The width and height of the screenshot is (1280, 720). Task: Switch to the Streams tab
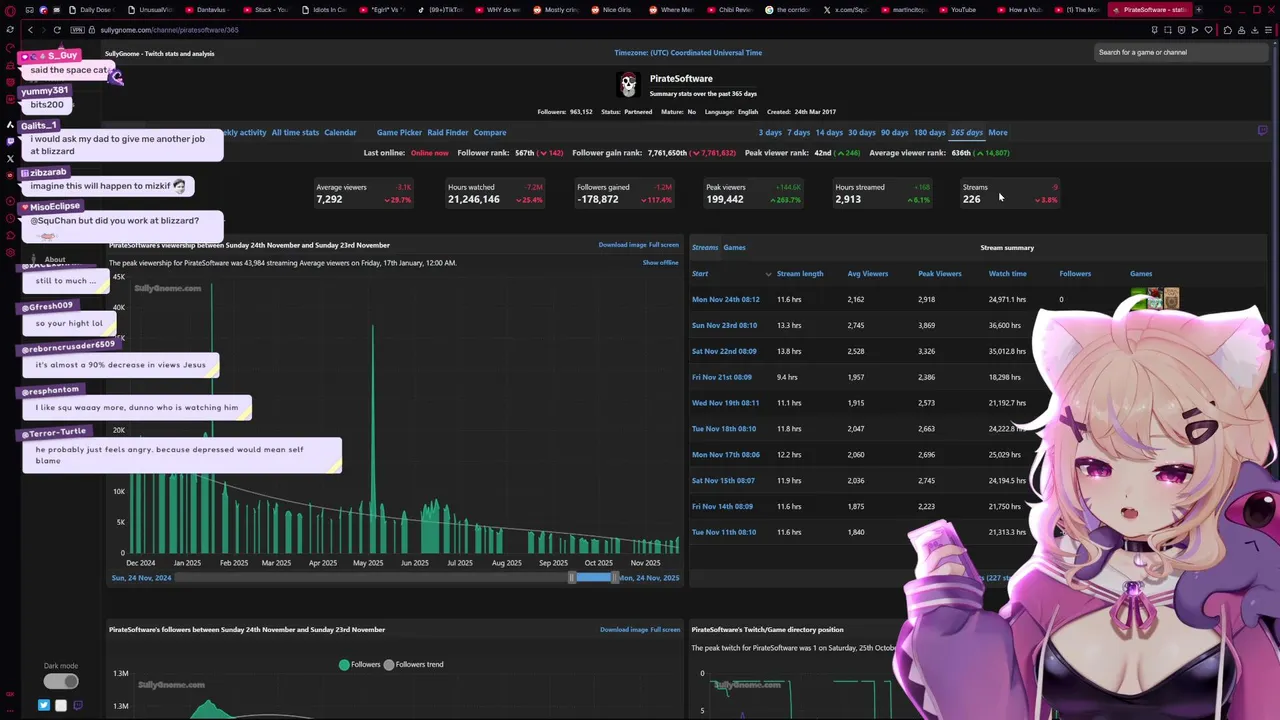(x=705, y=247)
